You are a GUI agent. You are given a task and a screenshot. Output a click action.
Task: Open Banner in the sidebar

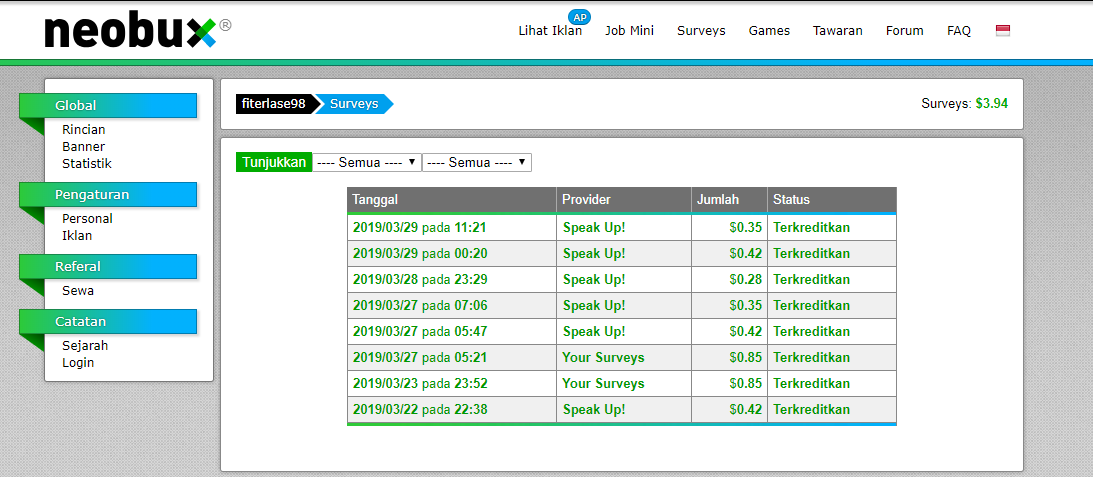click(x=84, y=146)
